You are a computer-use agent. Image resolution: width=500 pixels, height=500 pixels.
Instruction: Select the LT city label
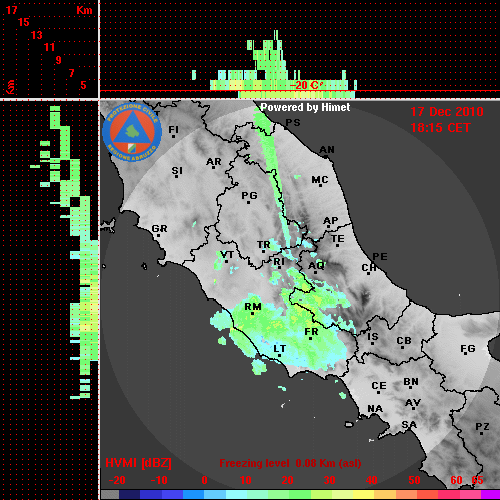click(280, 349)
